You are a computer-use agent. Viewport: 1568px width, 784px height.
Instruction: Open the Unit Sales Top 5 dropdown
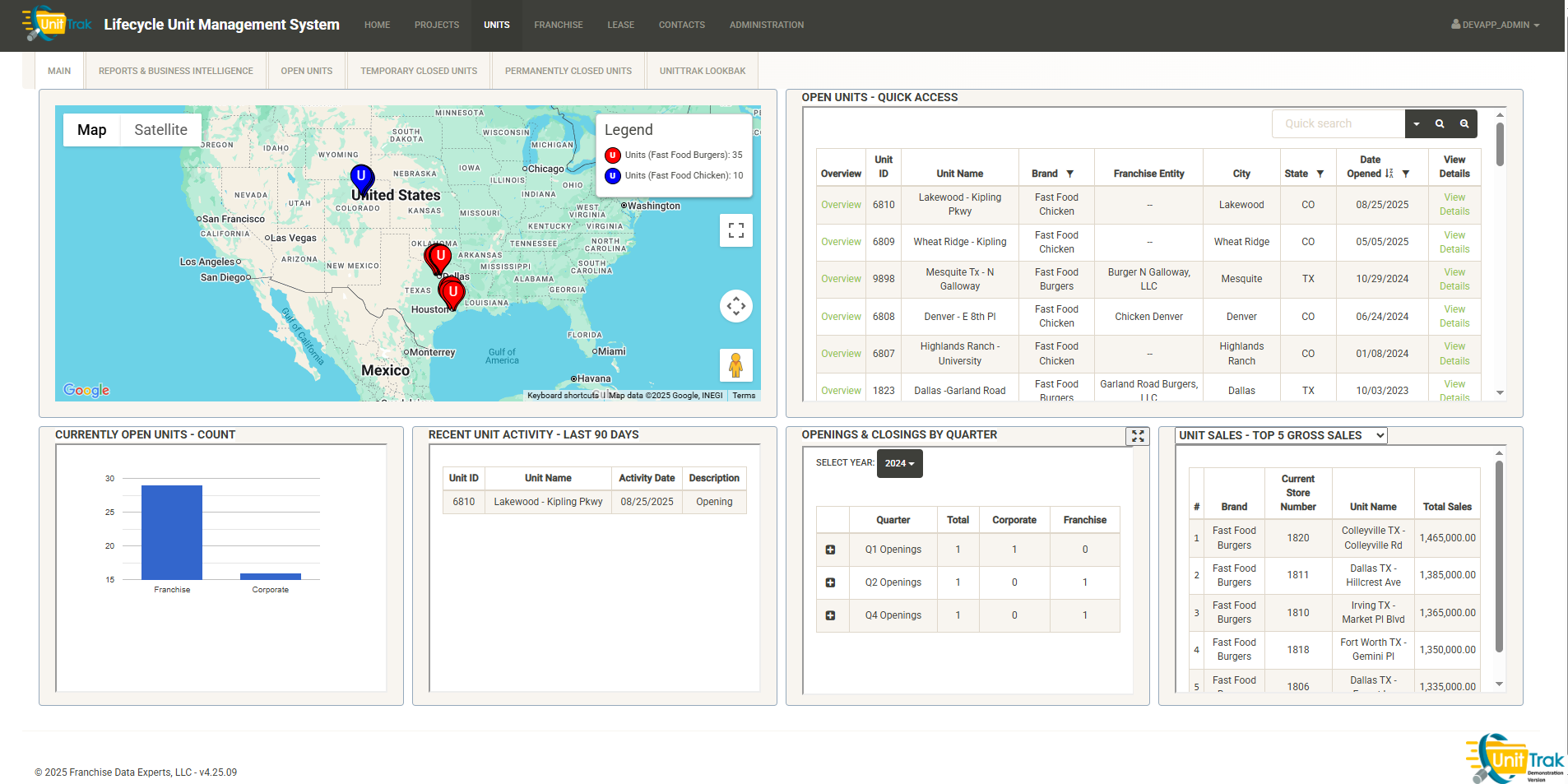click(1280, 435)
